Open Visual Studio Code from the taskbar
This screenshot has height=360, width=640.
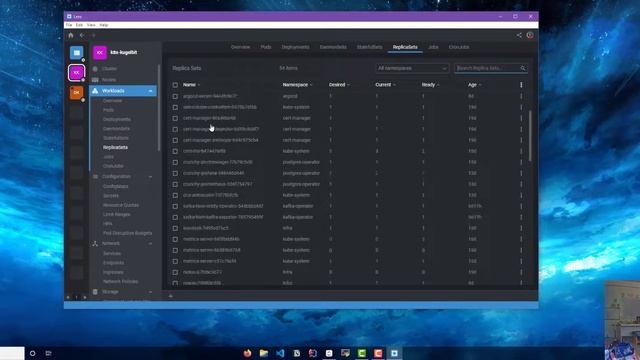[280, 353]
